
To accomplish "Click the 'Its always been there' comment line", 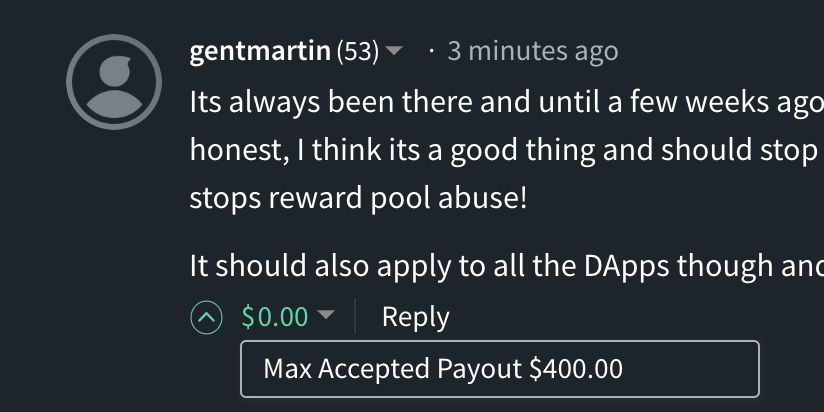I will [507, 102].
